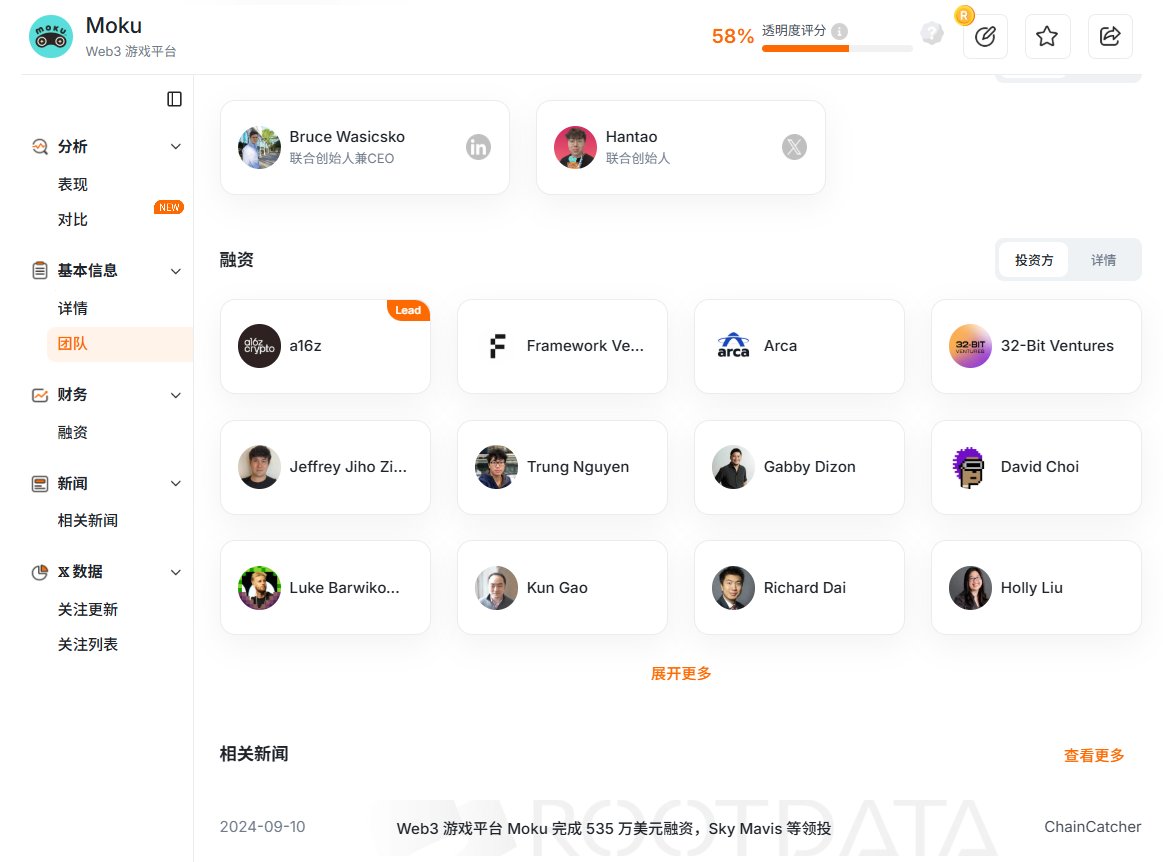Open Bruce Wasicsko's LinkedIn icon

coord(478,147)
